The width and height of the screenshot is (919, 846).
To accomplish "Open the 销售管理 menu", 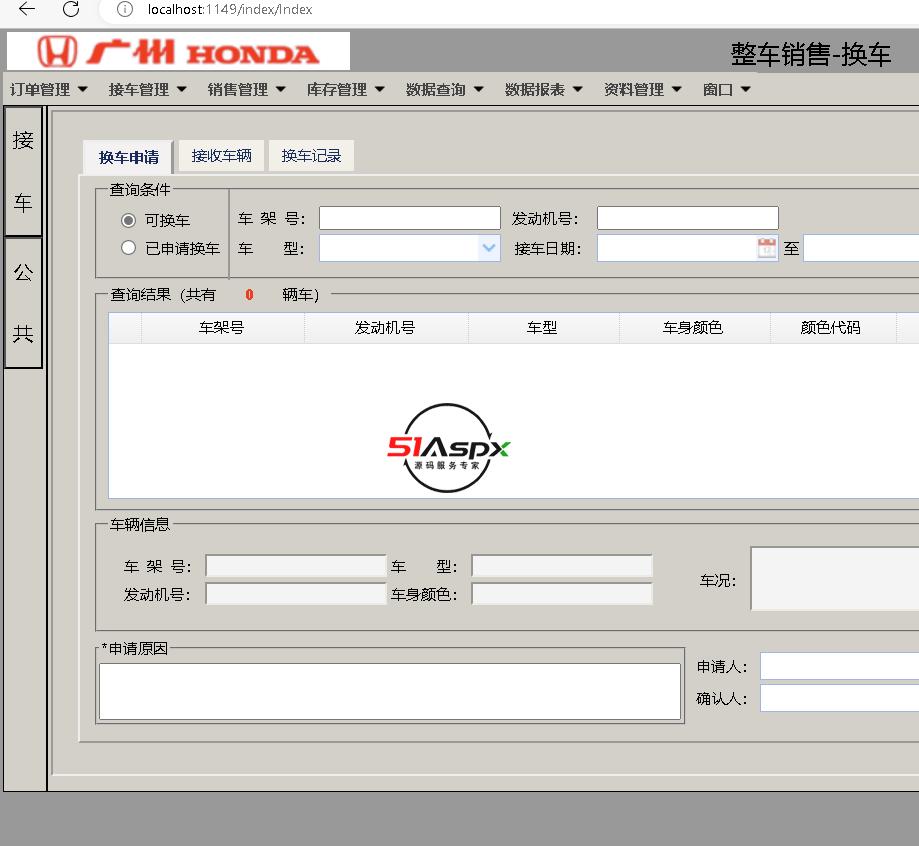I will [x=247, y=89].
